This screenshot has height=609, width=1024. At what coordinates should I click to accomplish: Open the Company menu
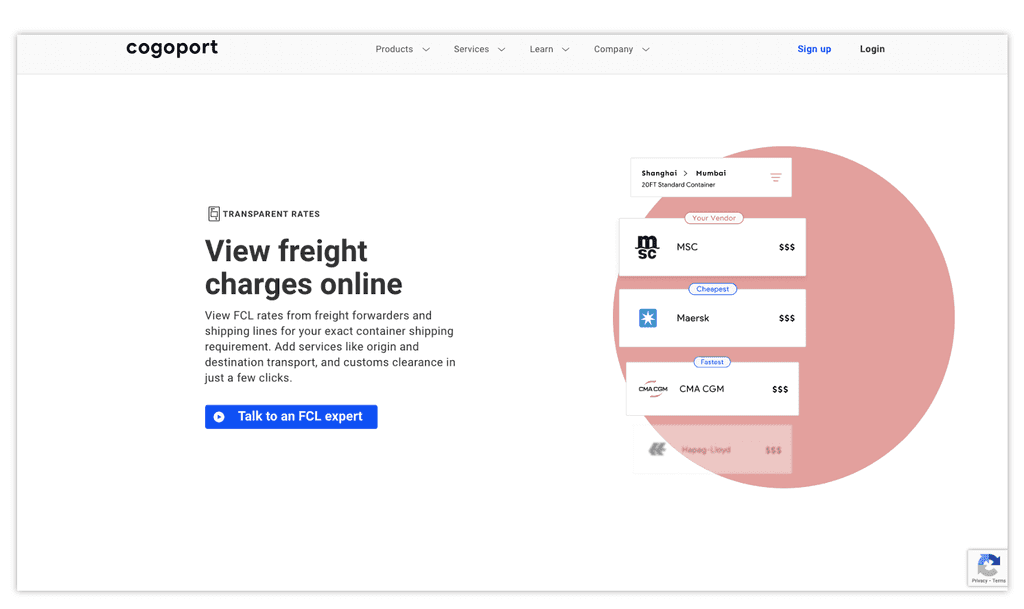point(613,49)
